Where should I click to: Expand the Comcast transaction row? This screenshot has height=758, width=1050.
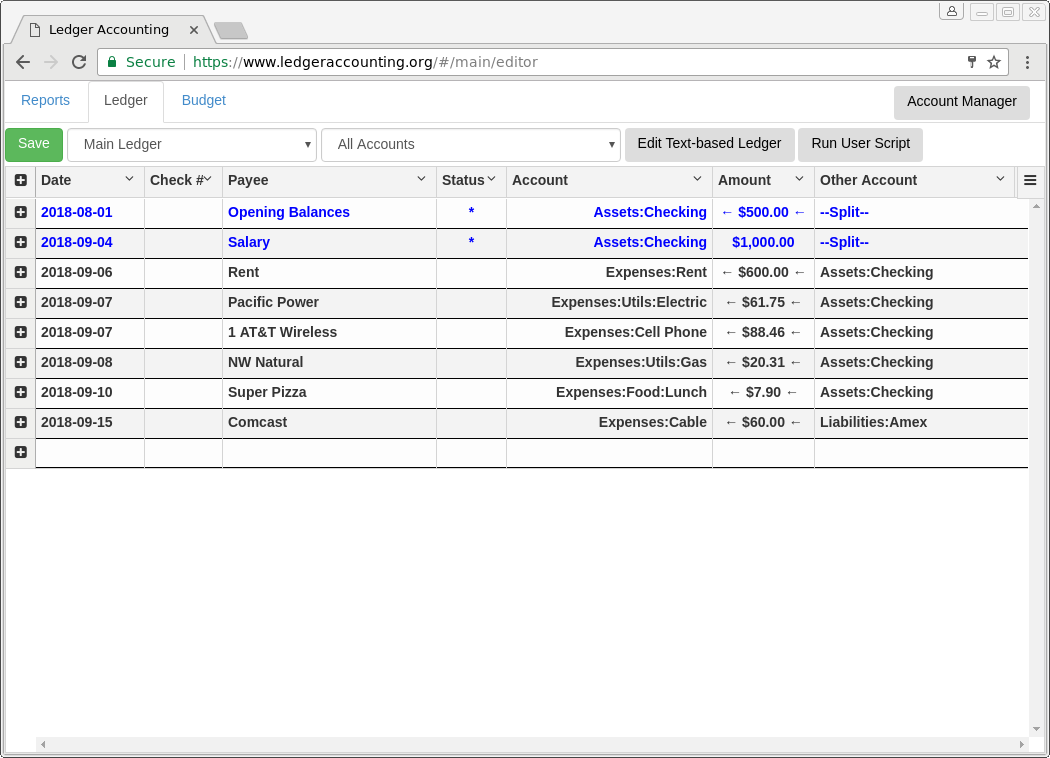click(x=21, y=422)
